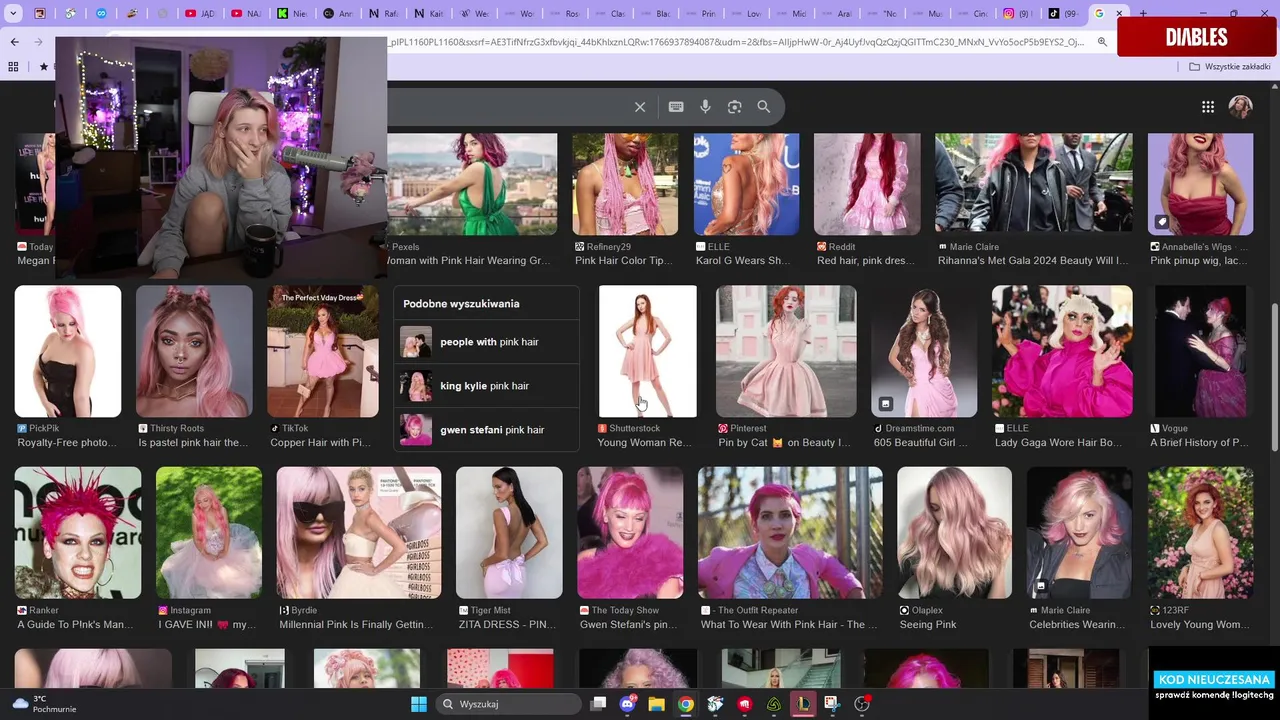Open the Pinterest Pin by Cat thumbnail
The width and height of the screenshot is (1280, 720).
click(786, 351)
